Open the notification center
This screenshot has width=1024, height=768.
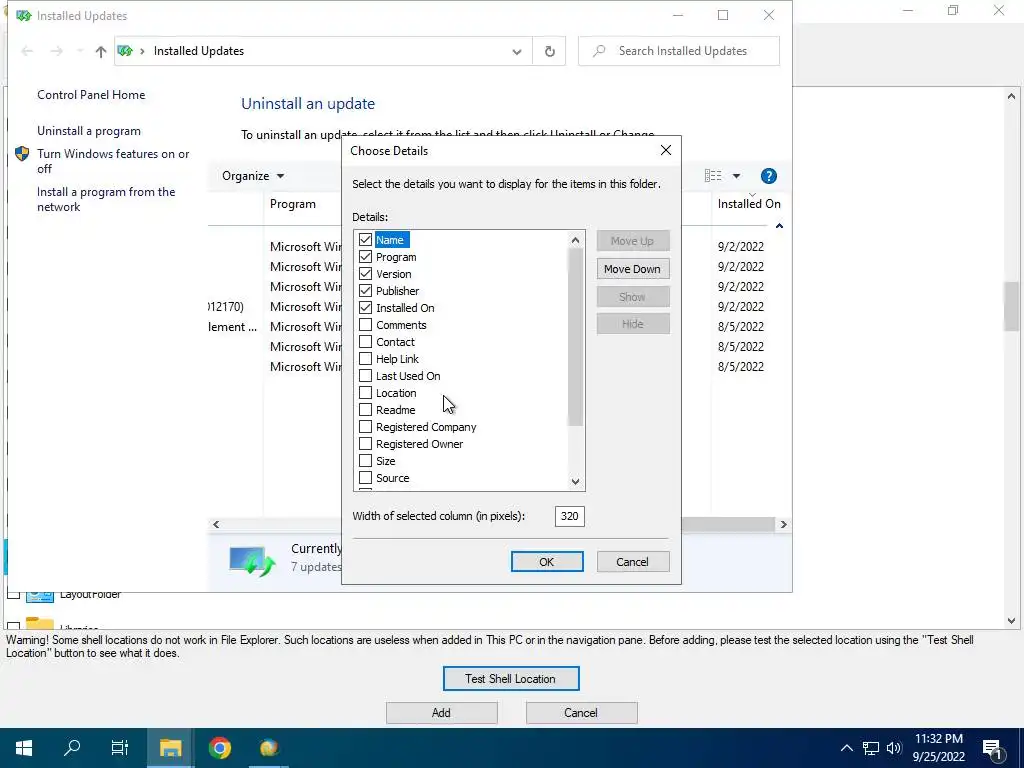tap(992, 749)
